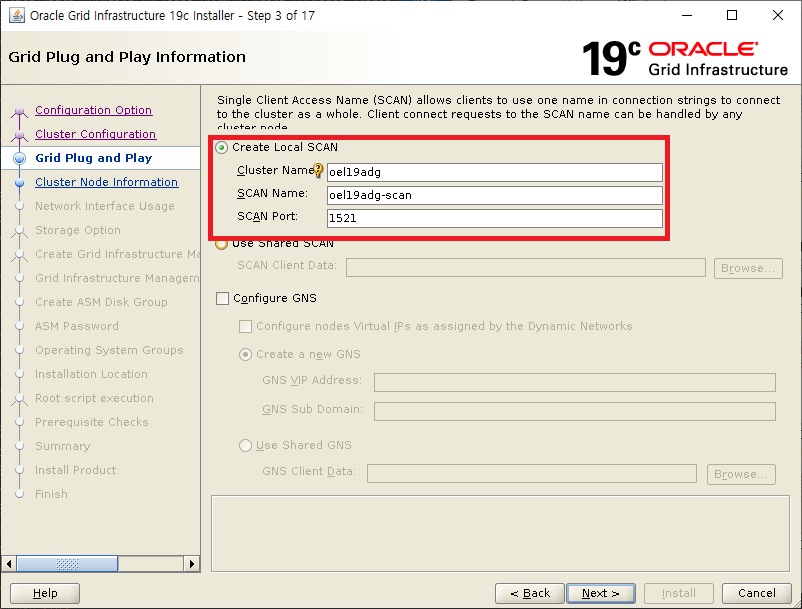Viewport: 802px width, 609px height.
Task: Click the Create Grid Infrastructure Ma step
Action: [x=118, y=254]
